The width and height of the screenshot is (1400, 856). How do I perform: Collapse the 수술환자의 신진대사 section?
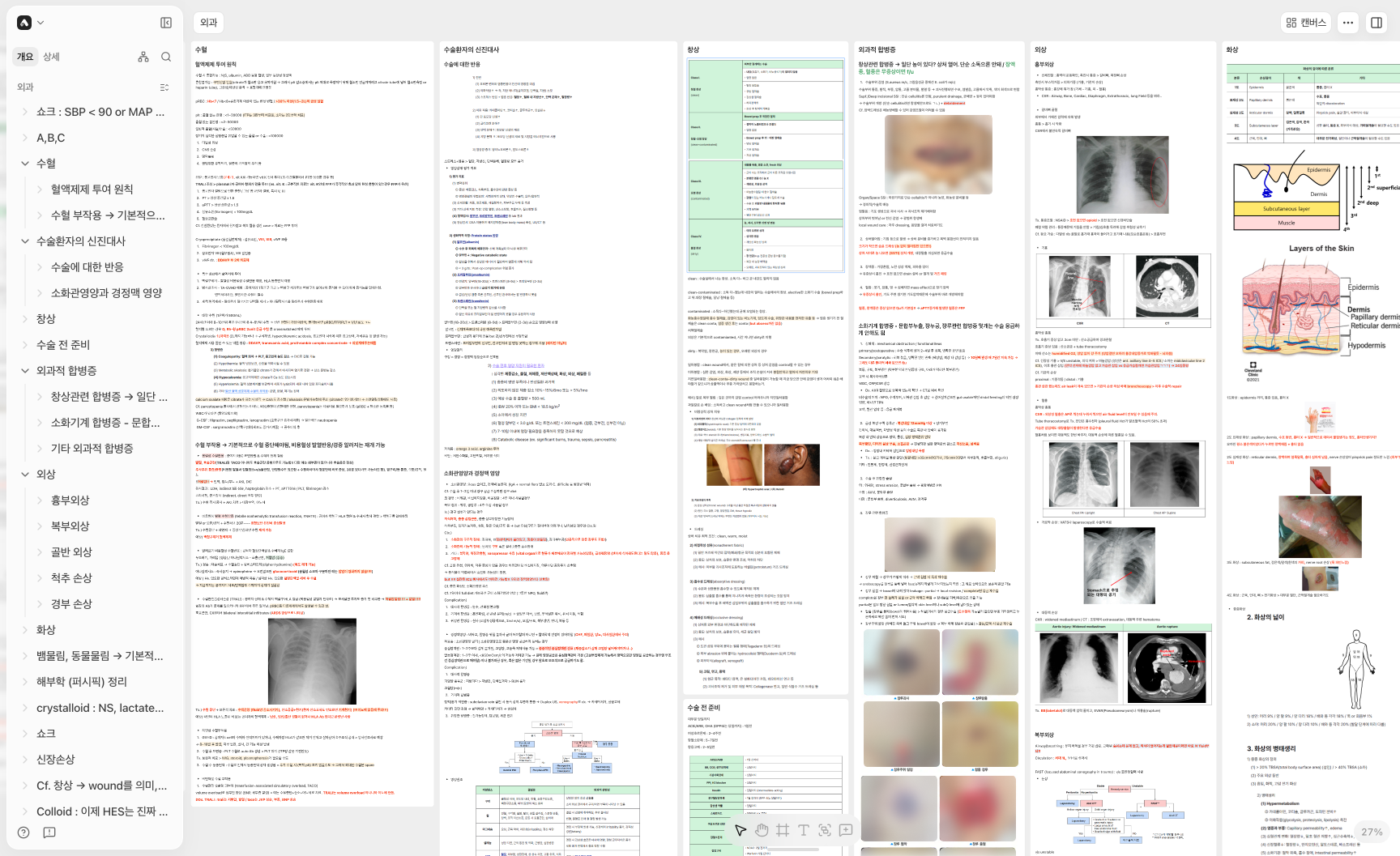tap(25, 241)
